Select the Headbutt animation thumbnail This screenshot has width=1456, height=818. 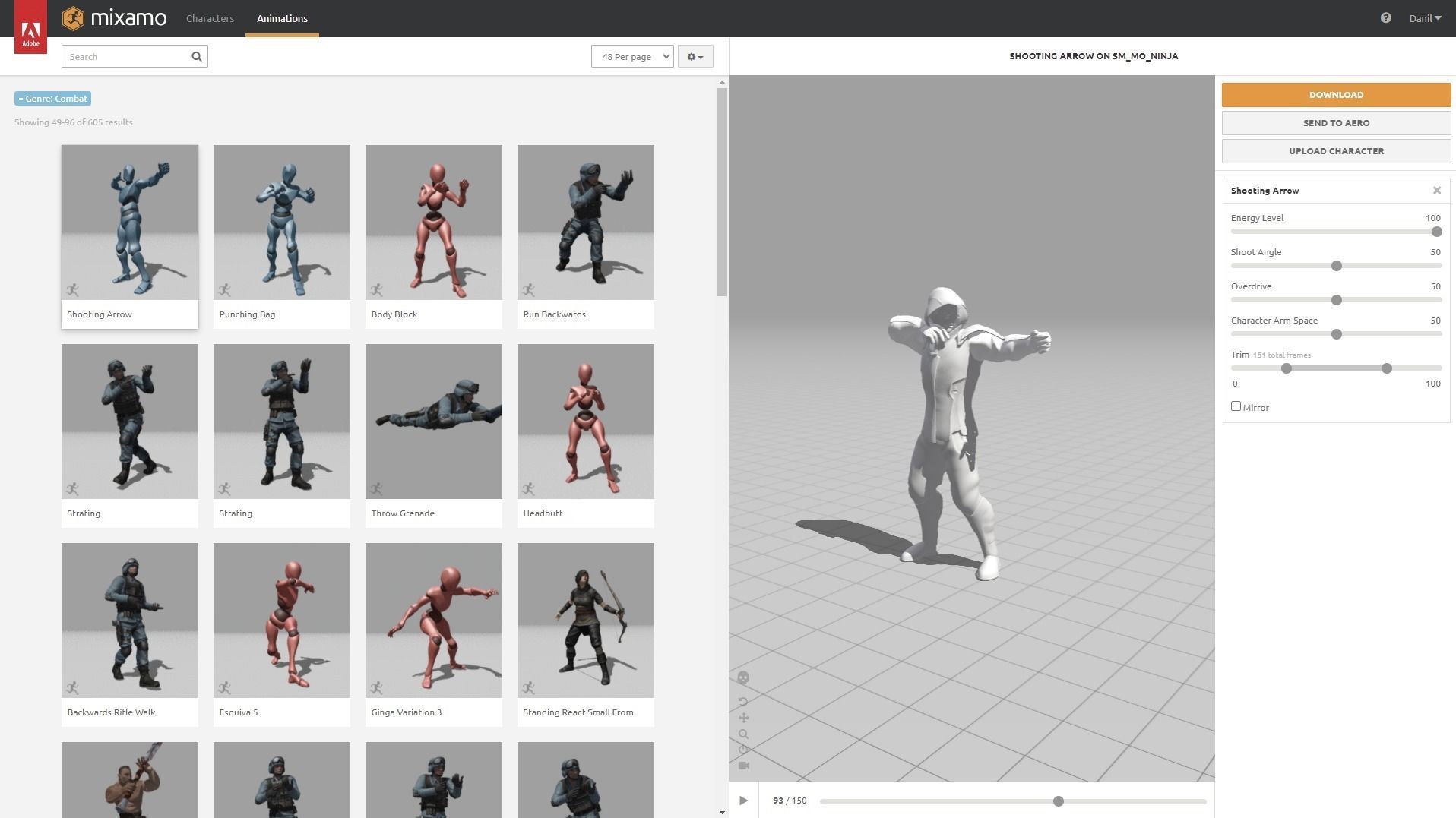coord(586,422)
